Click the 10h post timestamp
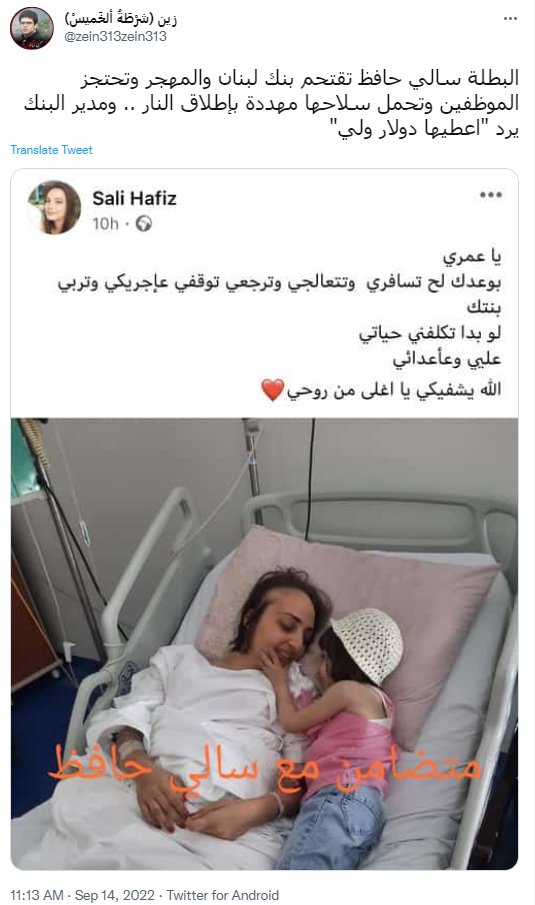Image resolution: width=535 pixels, height=905 pixels. [x=106, y=223]
